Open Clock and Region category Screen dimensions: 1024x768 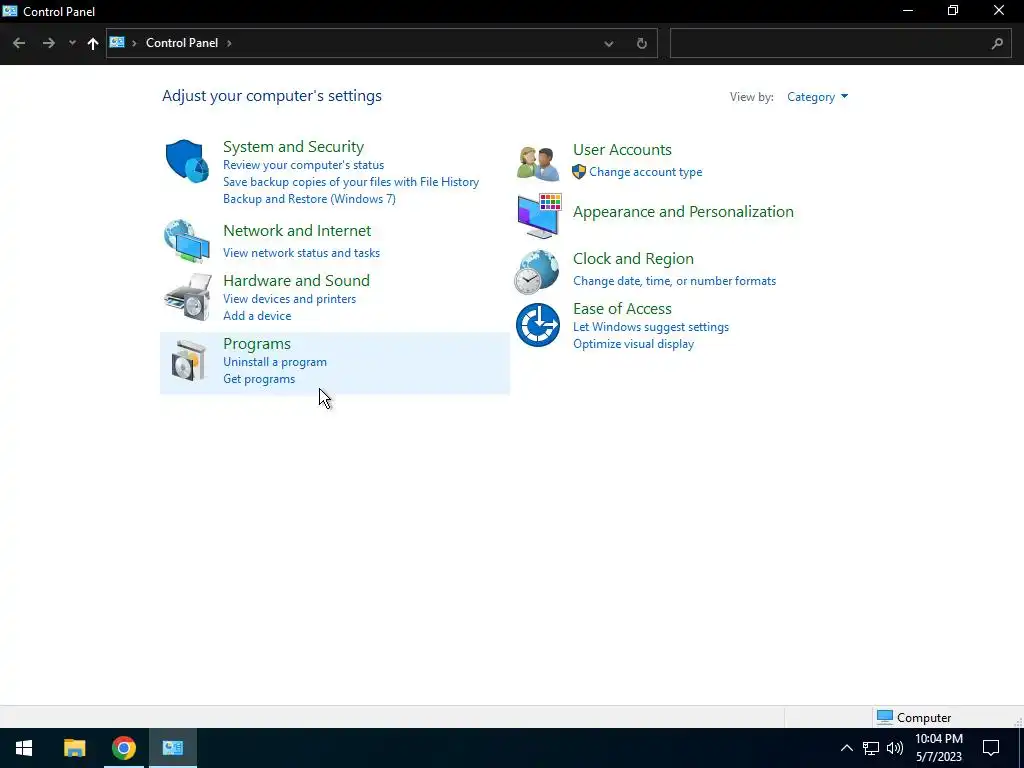[x=633, y=259]
